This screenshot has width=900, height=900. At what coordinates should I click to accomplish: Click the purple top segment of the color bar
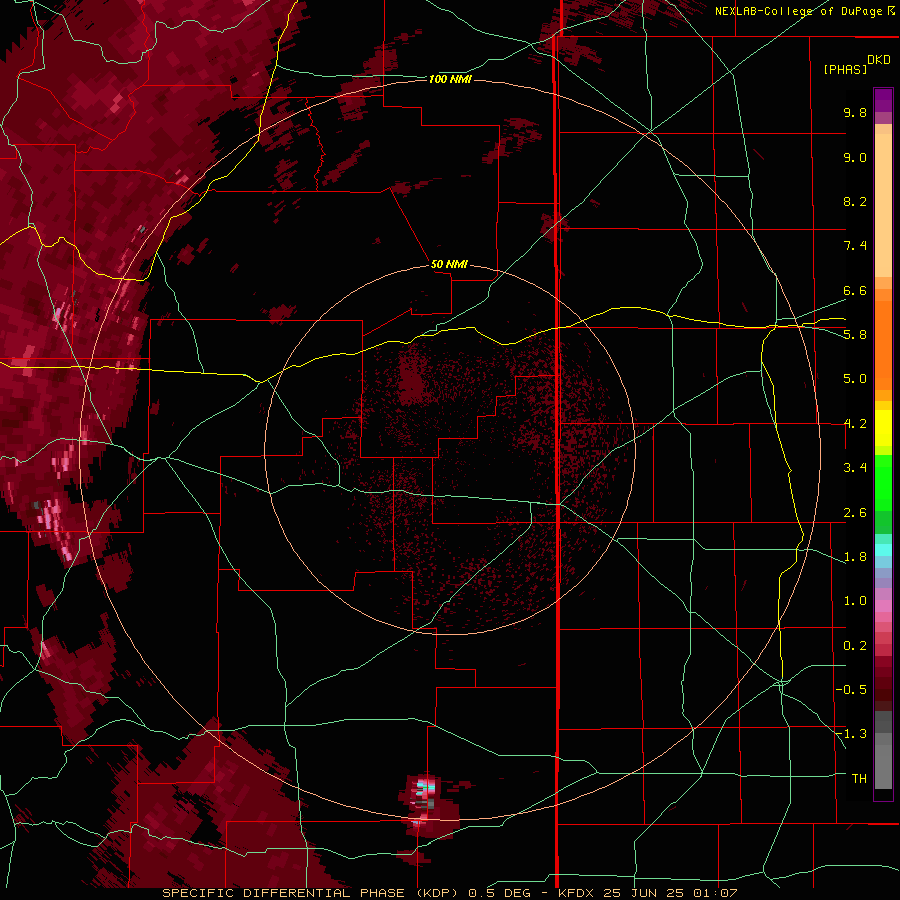coord(883,100)
